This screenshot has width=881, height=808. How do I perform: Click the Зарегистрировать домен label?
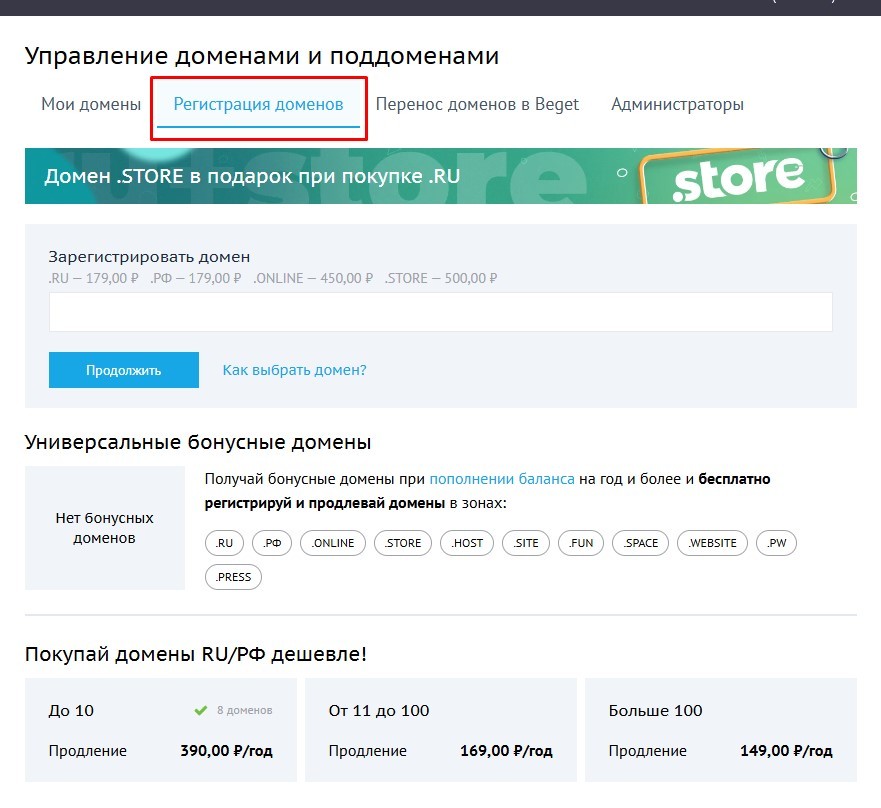tap(149, 257)
